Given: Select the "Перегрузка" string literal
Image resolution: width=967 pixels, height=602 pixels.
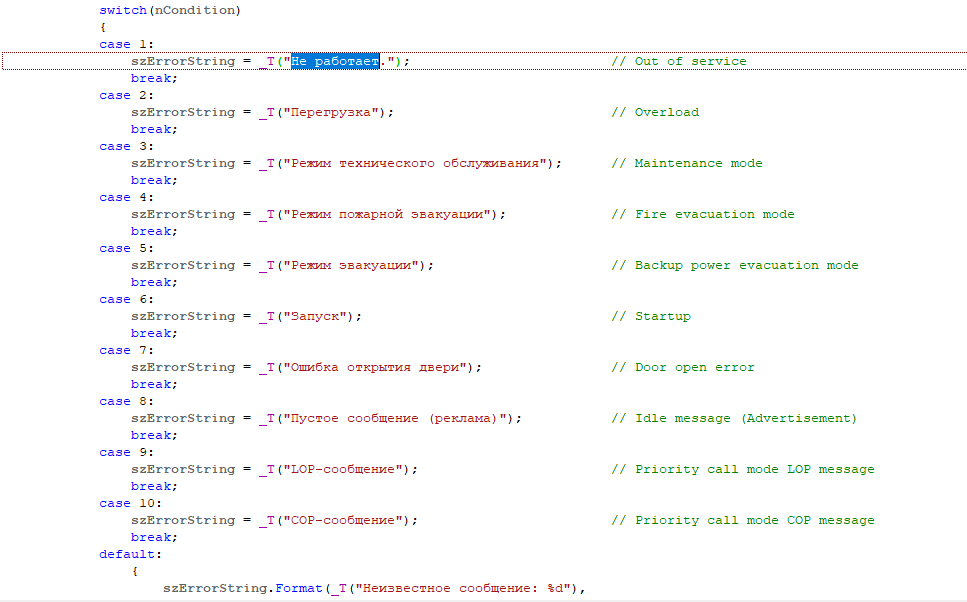Looking at the screenshot, I should pos(335,113).
